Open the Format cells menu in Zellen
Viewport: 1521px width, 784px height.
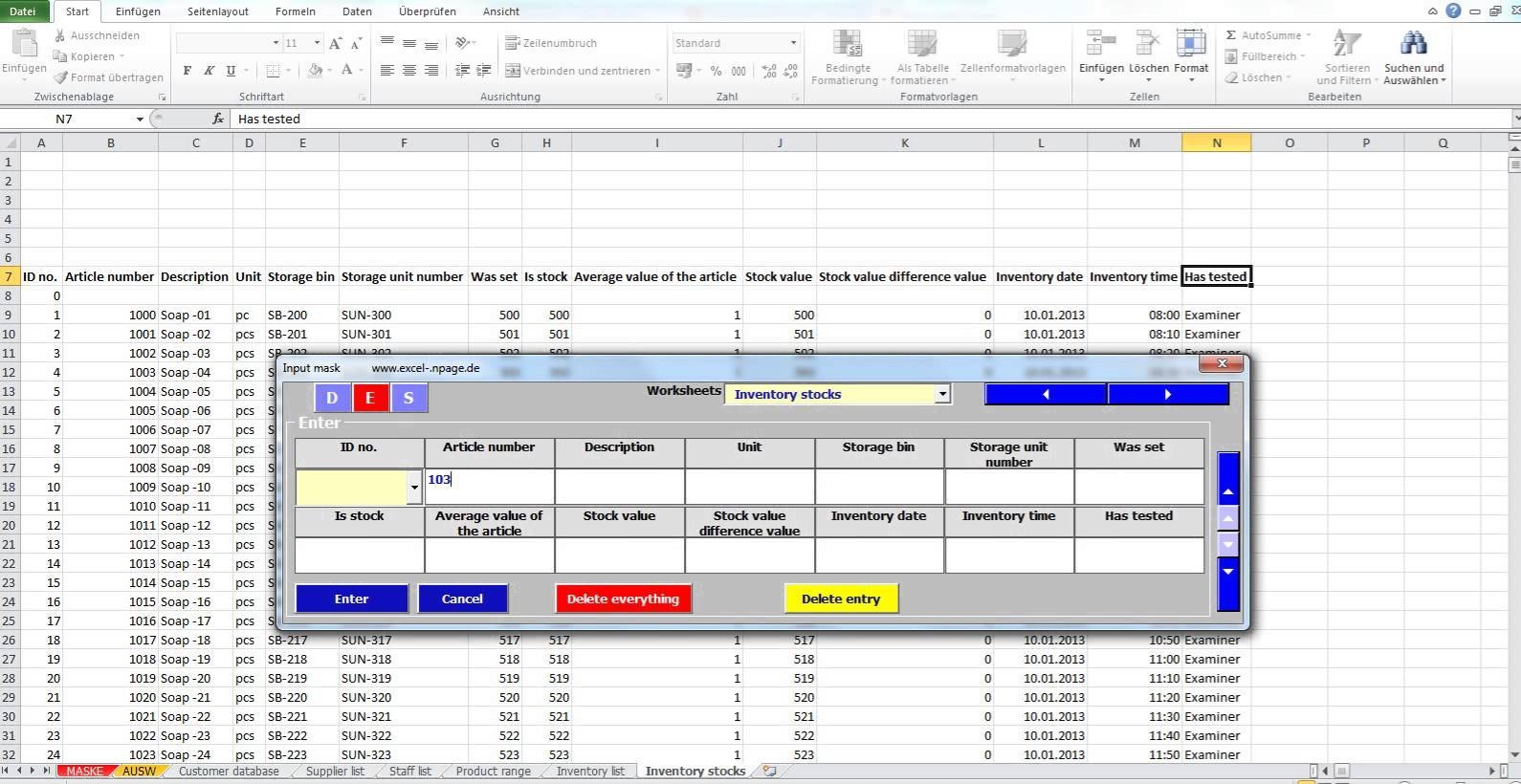click(x=1191, y=54)
